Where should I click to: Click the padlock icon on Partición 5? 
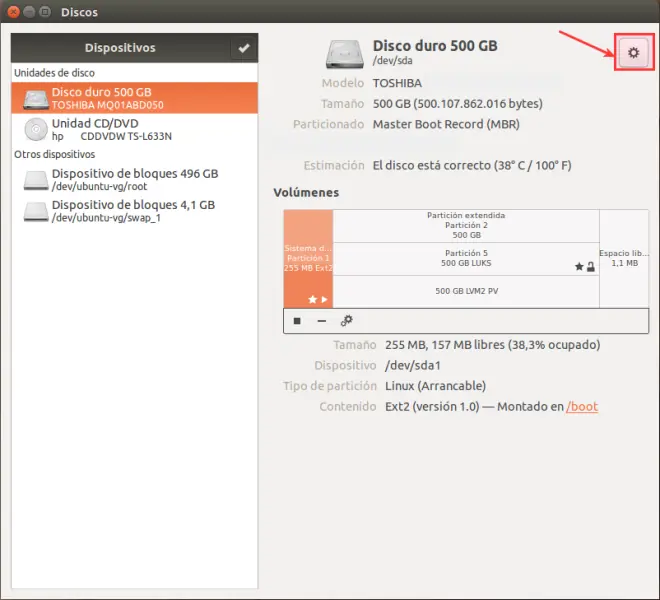click(591, 267)
